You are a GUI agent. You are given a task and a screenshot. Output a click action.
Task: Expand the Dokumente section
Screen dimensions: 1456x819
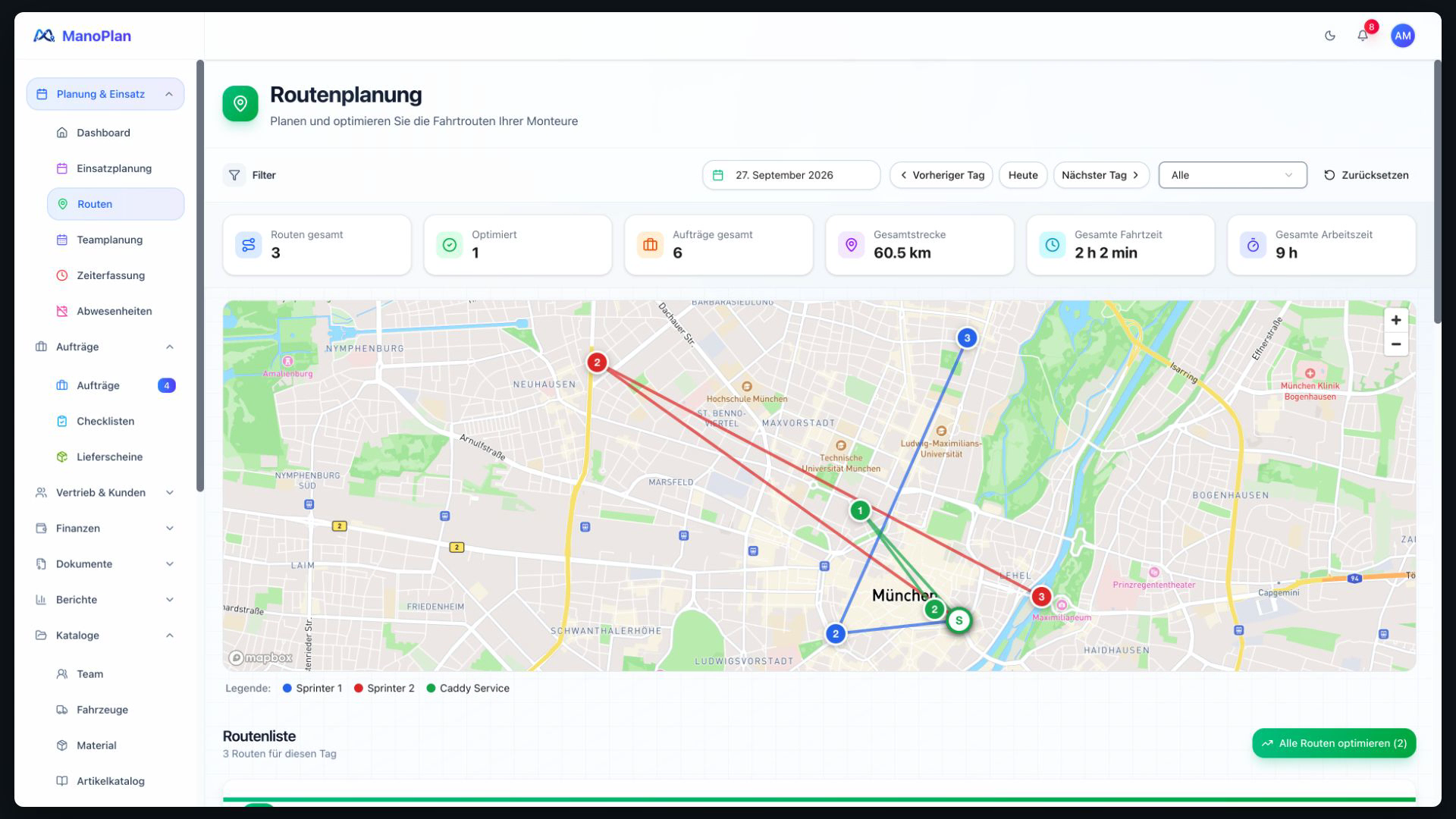pos(105,564)
